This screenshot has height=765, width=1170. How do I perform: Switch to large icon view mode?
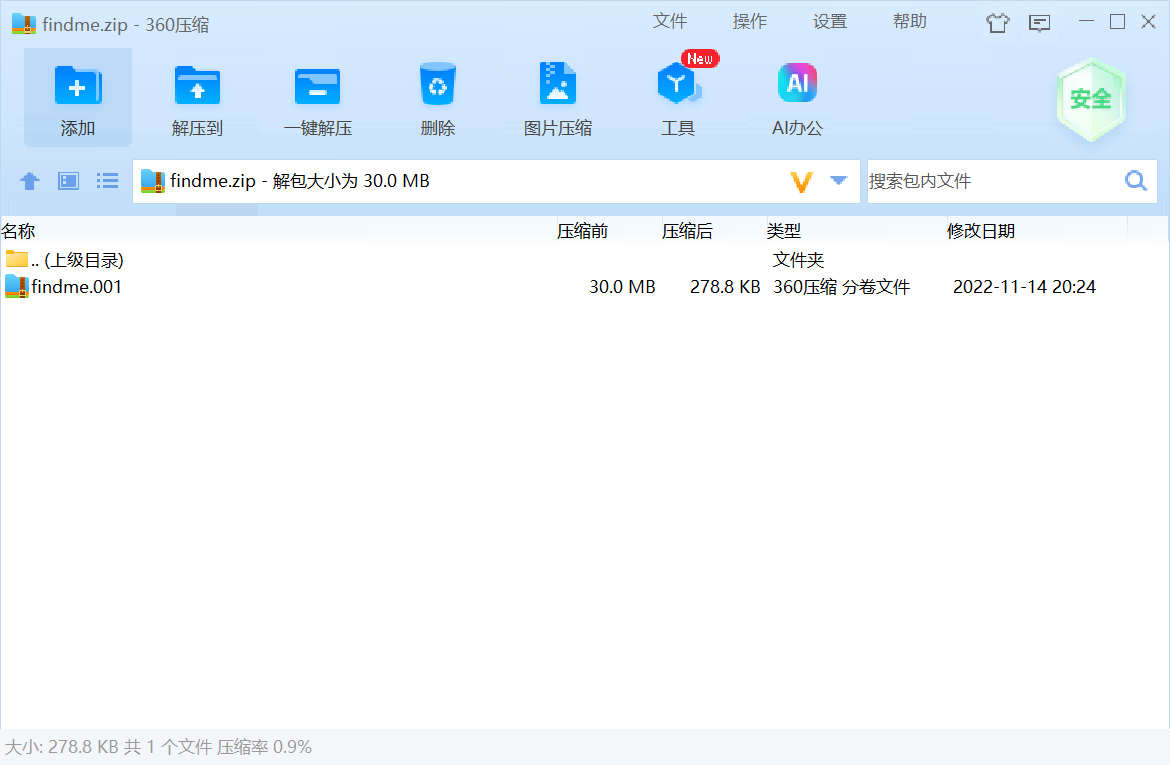(67, 181)
